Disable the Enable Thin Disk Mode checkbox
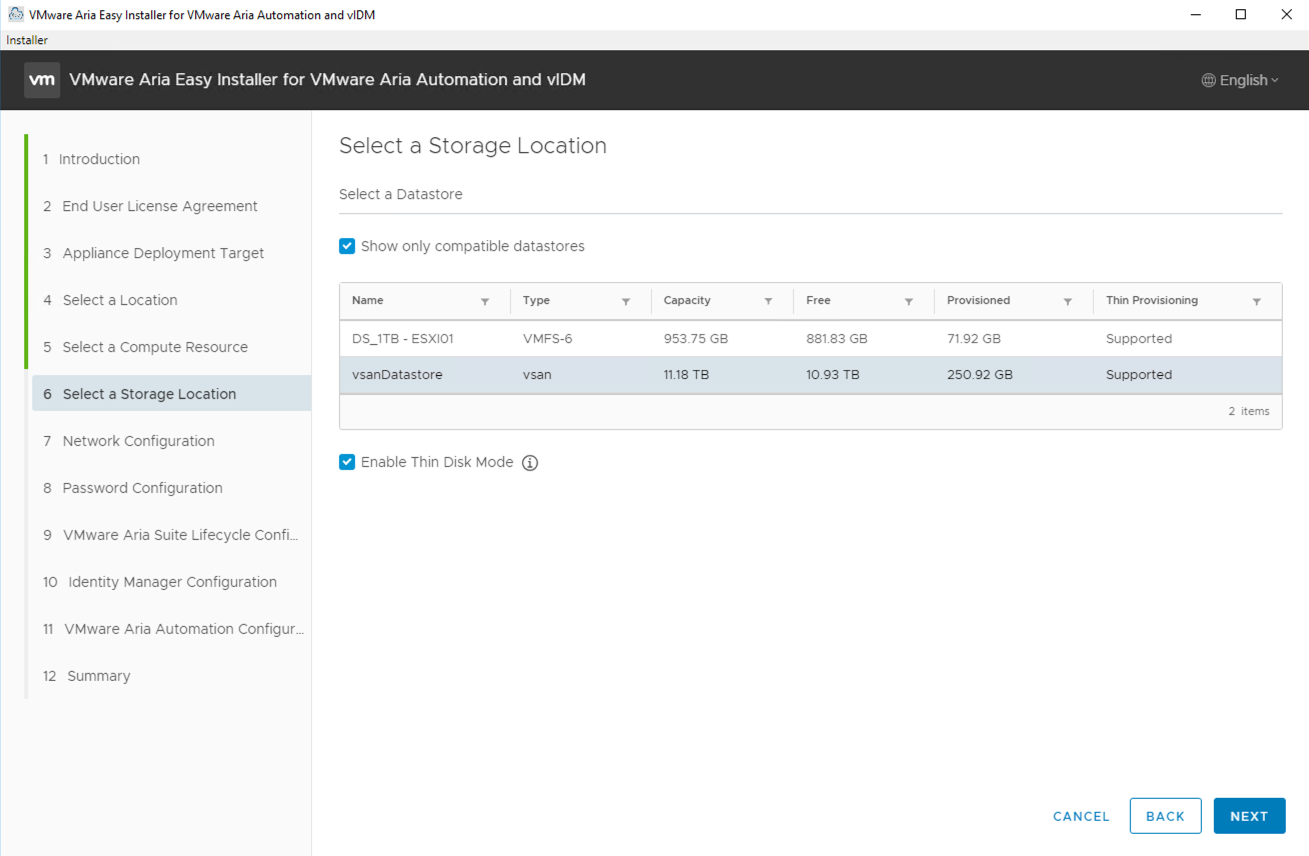 click(x=347, y=462)
